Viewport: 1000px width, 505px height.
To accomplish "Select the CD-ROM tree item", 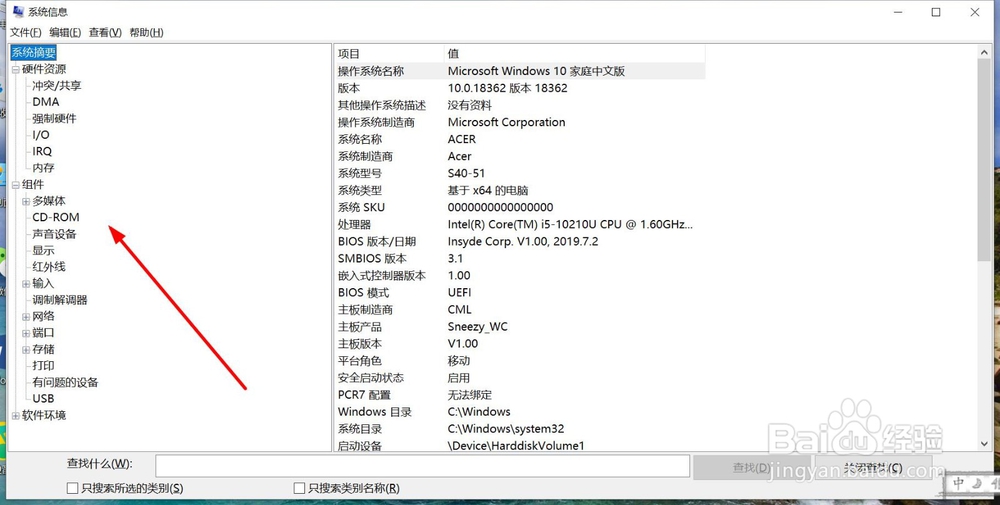I will pyautogui.click(x=56, y=217).
